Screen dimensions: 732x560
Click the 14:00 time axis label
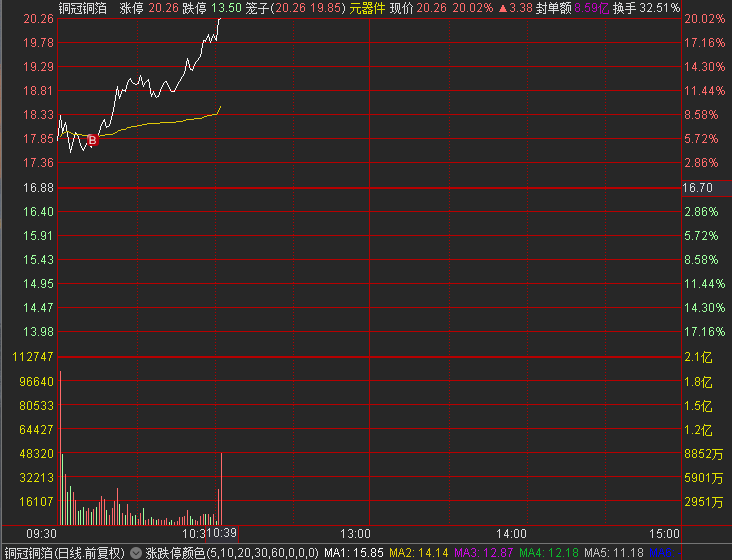click(511, 534)
